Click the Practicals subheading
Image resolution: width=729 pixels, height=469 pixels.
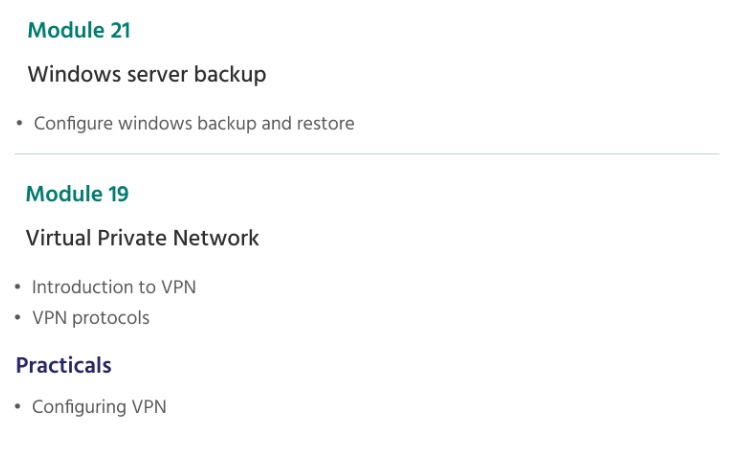point(64,365)
